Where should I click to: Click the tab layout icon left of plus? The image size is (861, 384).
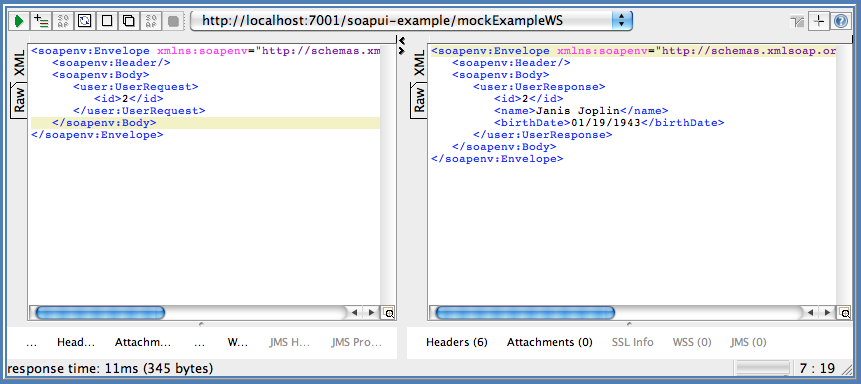(x=797, y=21)
